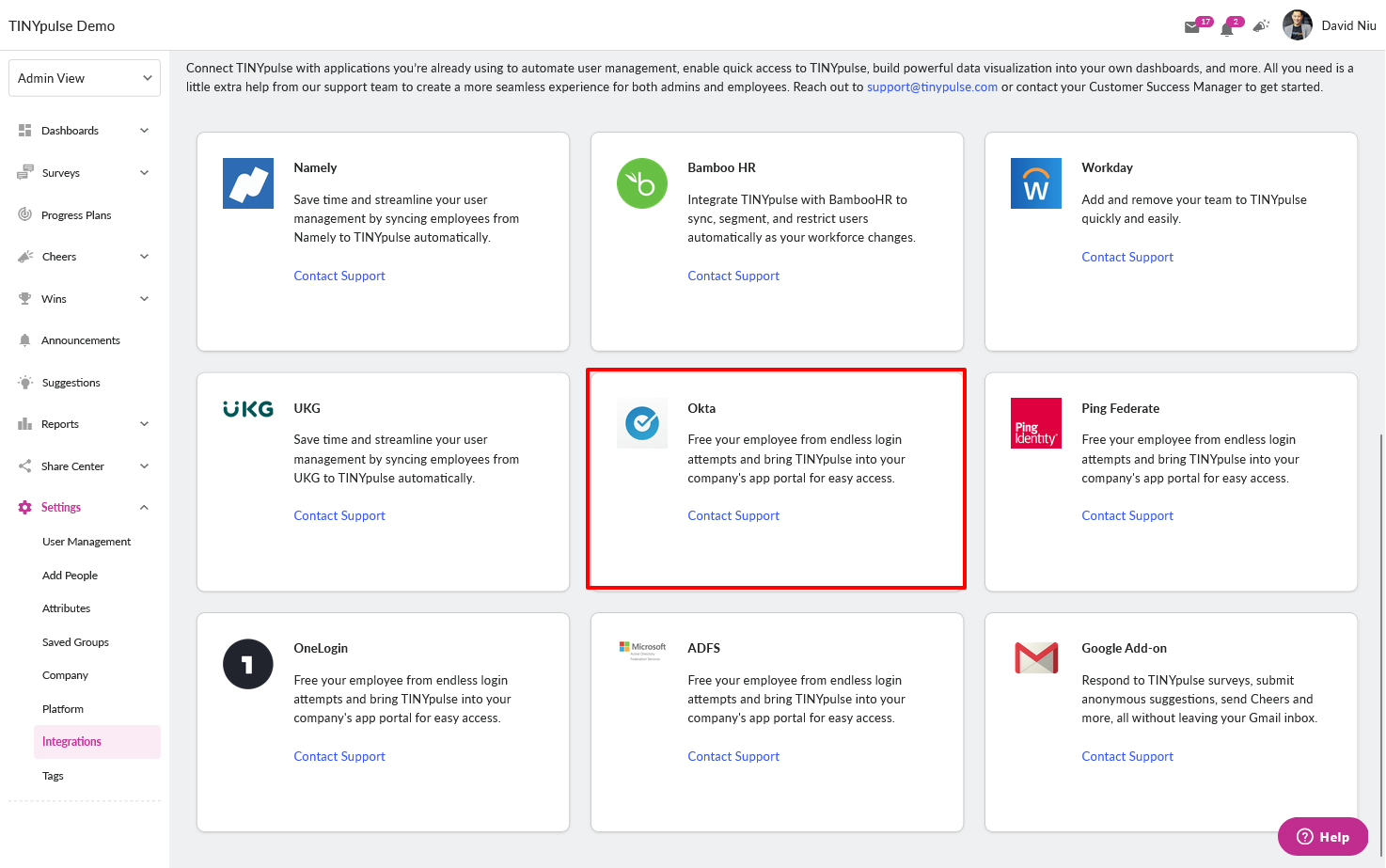Click the Bamboo HR card title
Screen dimensions: 1386x868
tap(721, 167)
